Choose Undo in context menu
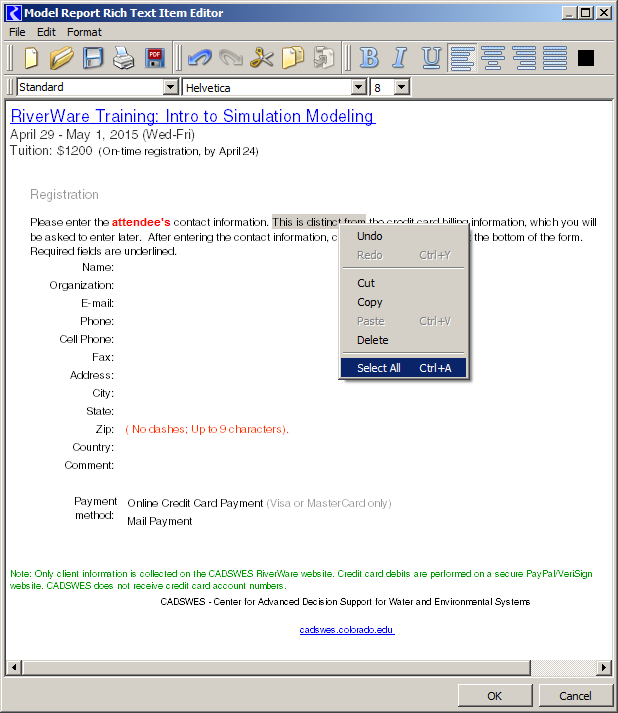This screenshot has height=713, width=618. click(x=403, y=236)
